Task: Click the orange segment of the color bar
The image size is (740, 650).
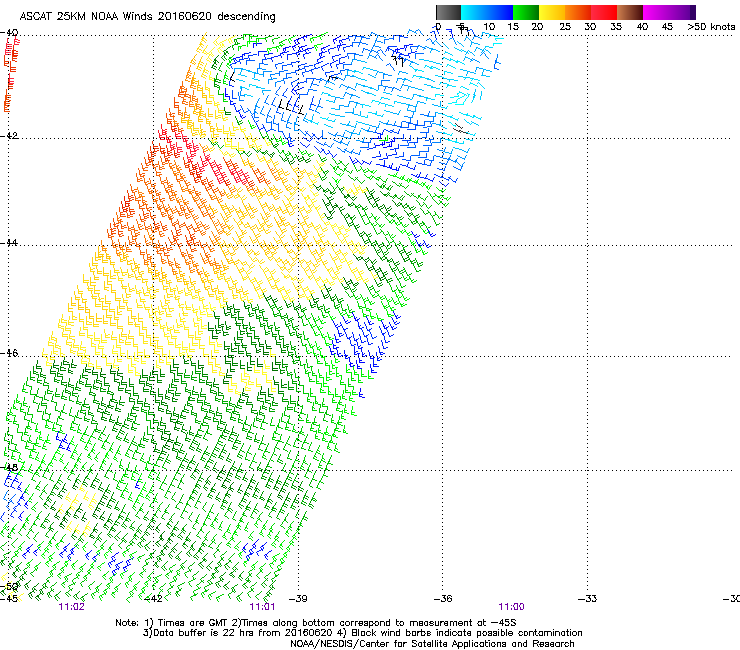Action: (578, 12)
